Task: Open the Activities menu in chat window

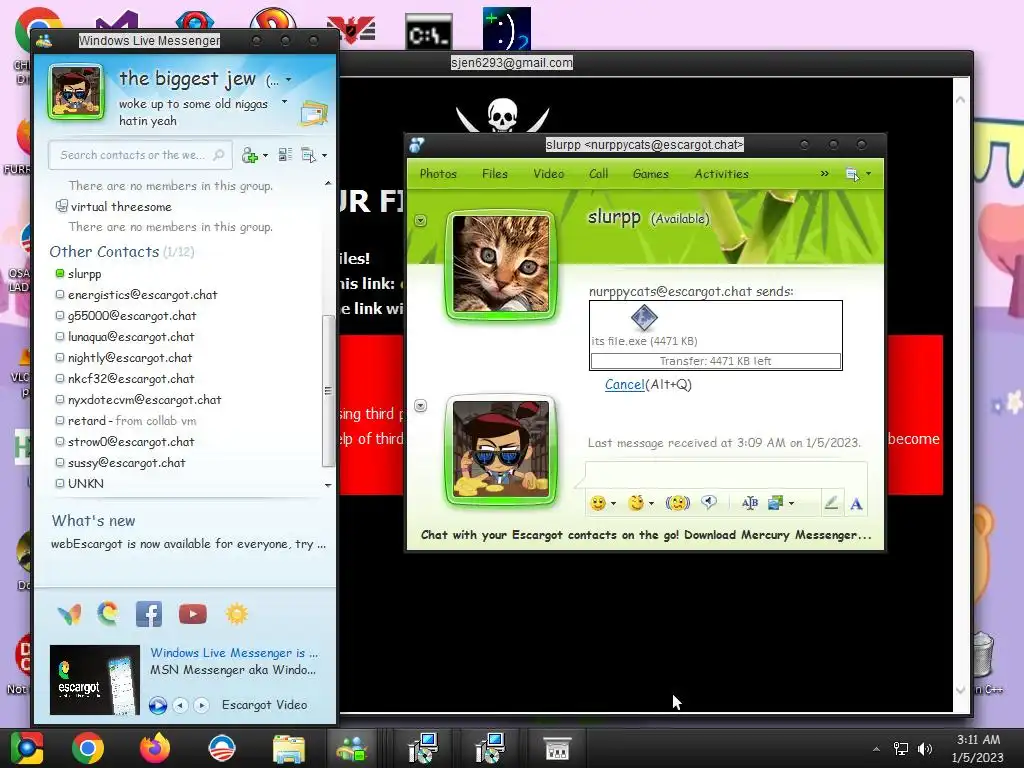Action: (x=722, y=174)
